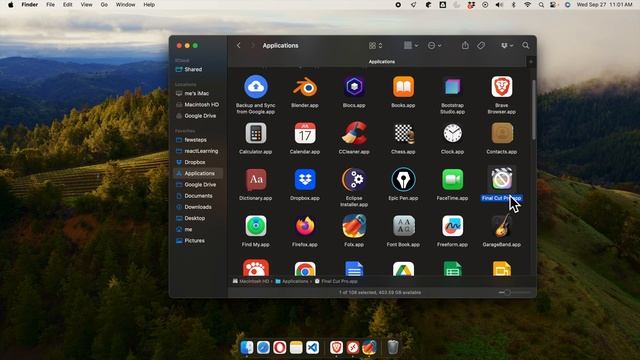The height and width of the screenshot is (360, 640).
Task: Open the Go menu
Action: tap(104, 5)
